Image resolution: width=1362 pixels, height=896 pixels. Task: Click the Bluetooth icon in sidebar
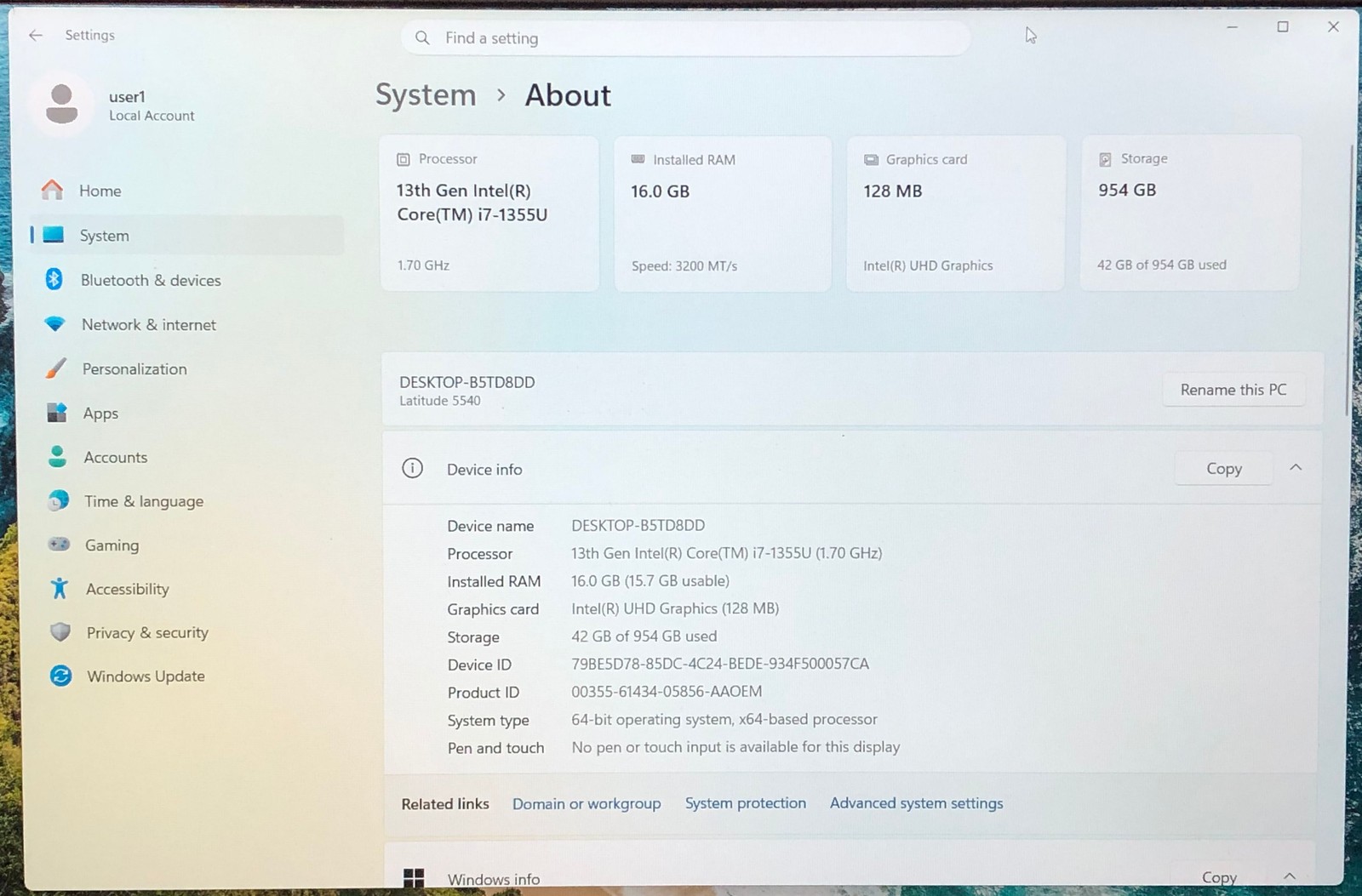pos(54,279)
